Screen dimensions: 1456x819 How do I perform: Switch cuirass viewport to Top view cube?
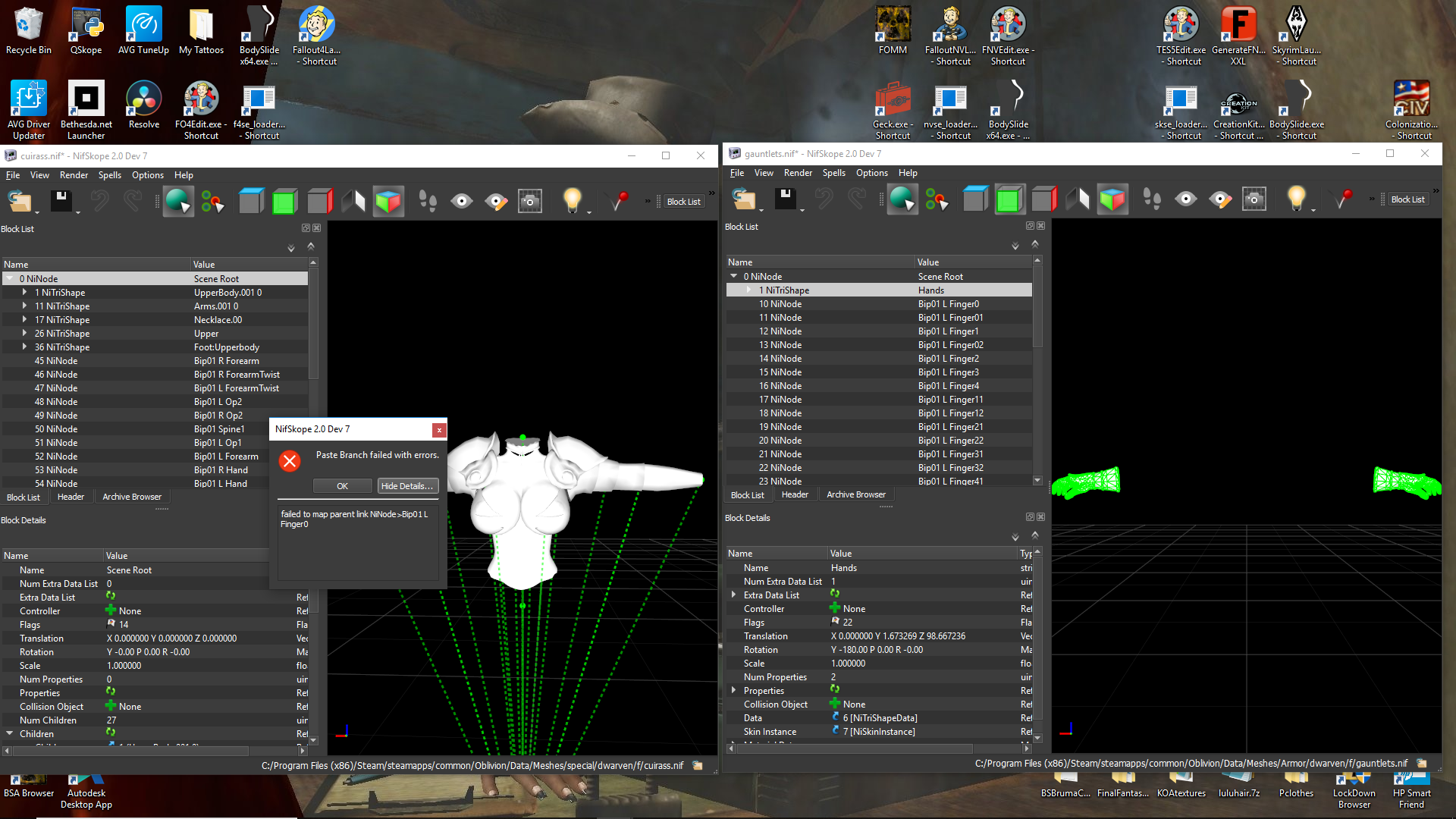click(251, 201)
